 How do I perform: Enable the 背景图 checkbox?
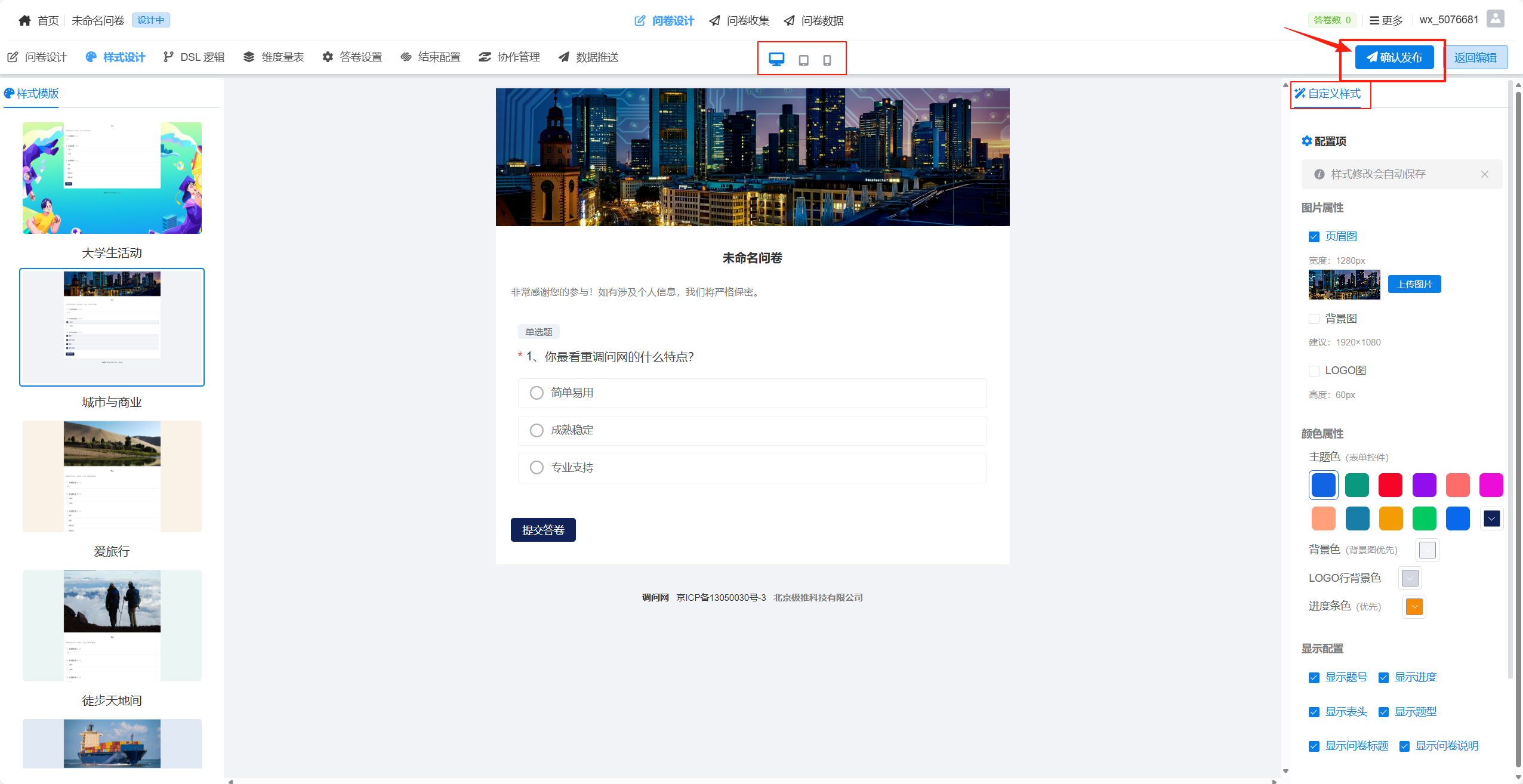(1314, 319)
